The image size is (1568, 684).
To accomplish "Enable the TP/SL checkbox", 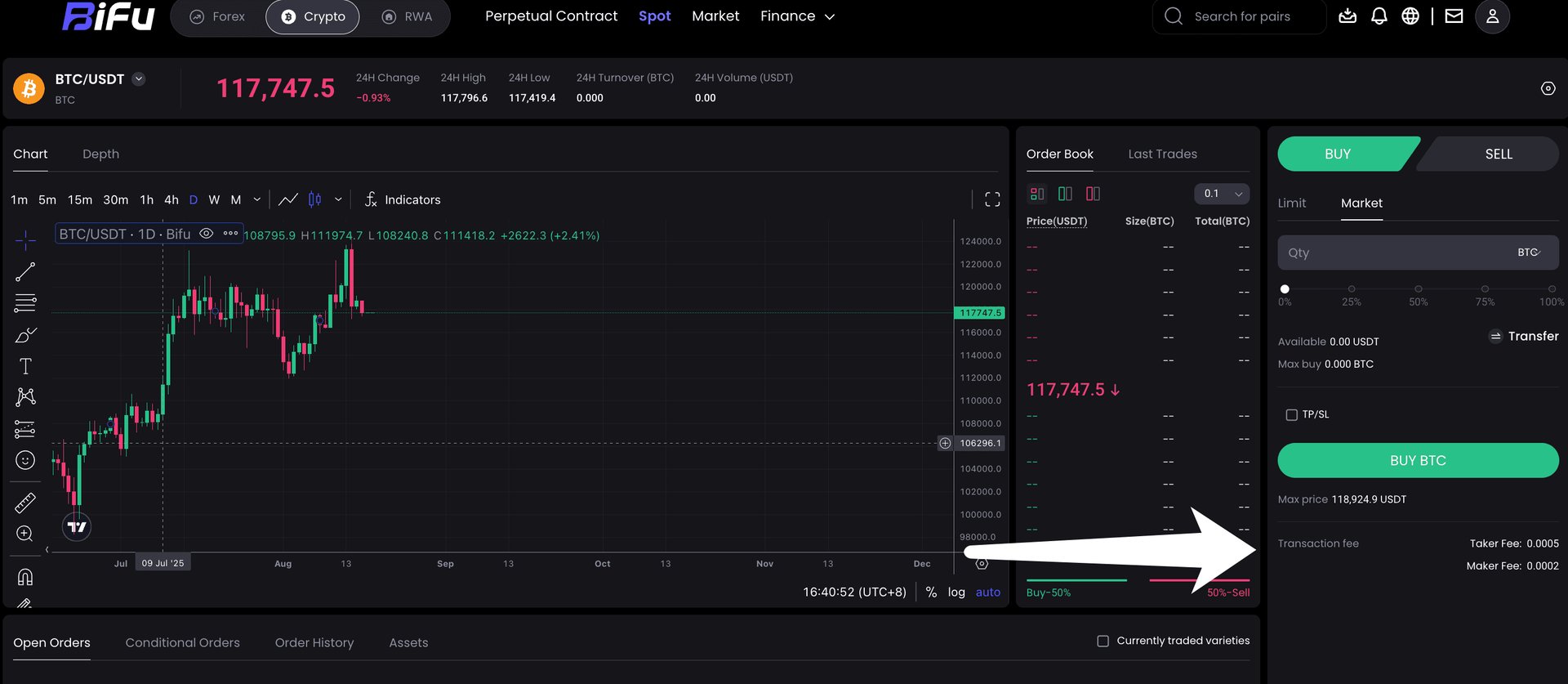I will pyautogui.click(x=1291, y=415).
